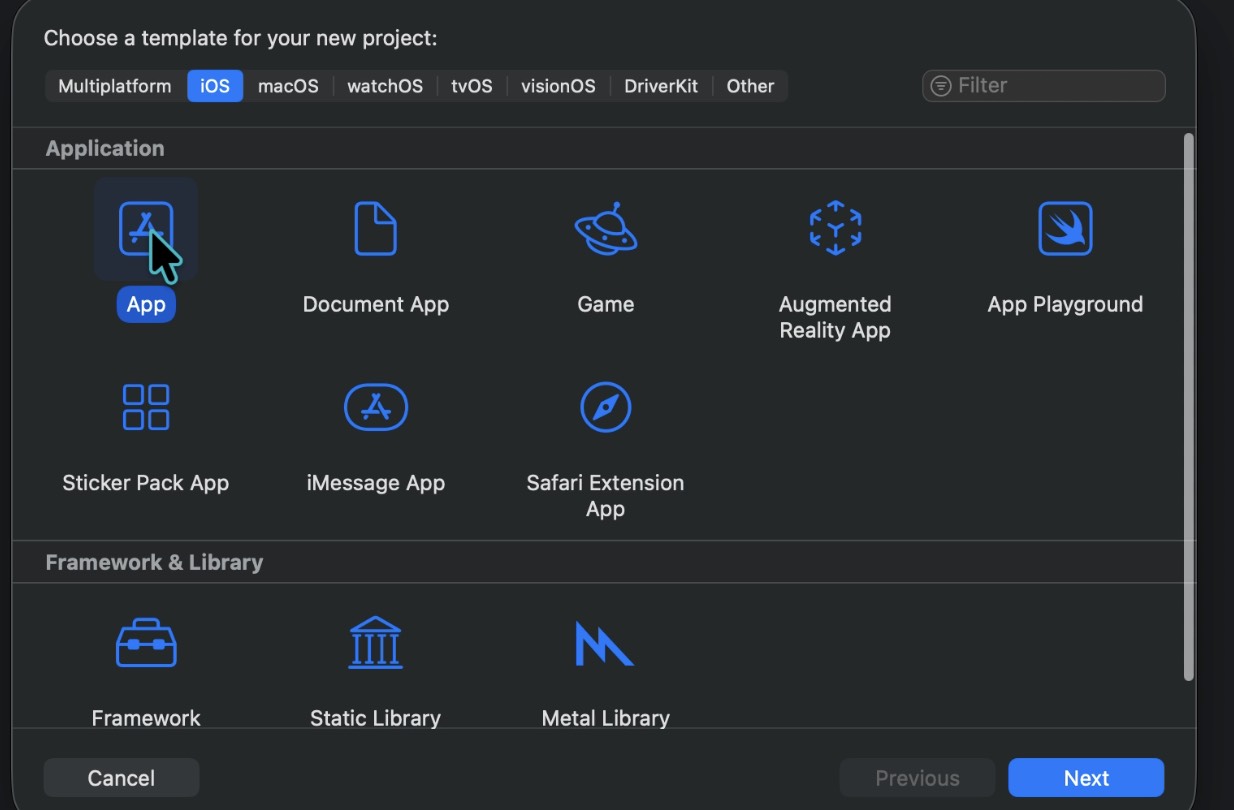Click the "Augmented Reality App" label
Screen dimensions: 1234x810
pyautogui.click(x=835, y=317)
